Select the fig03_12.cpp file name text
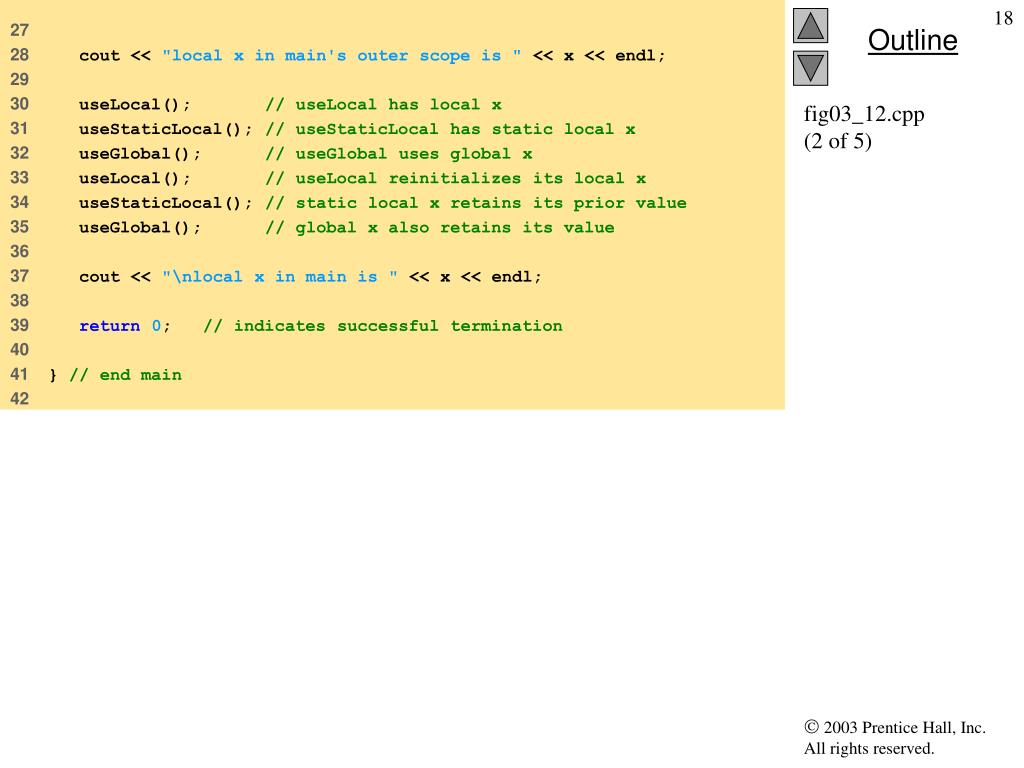This screenshot has width=1024, height=768. point(864,114)
